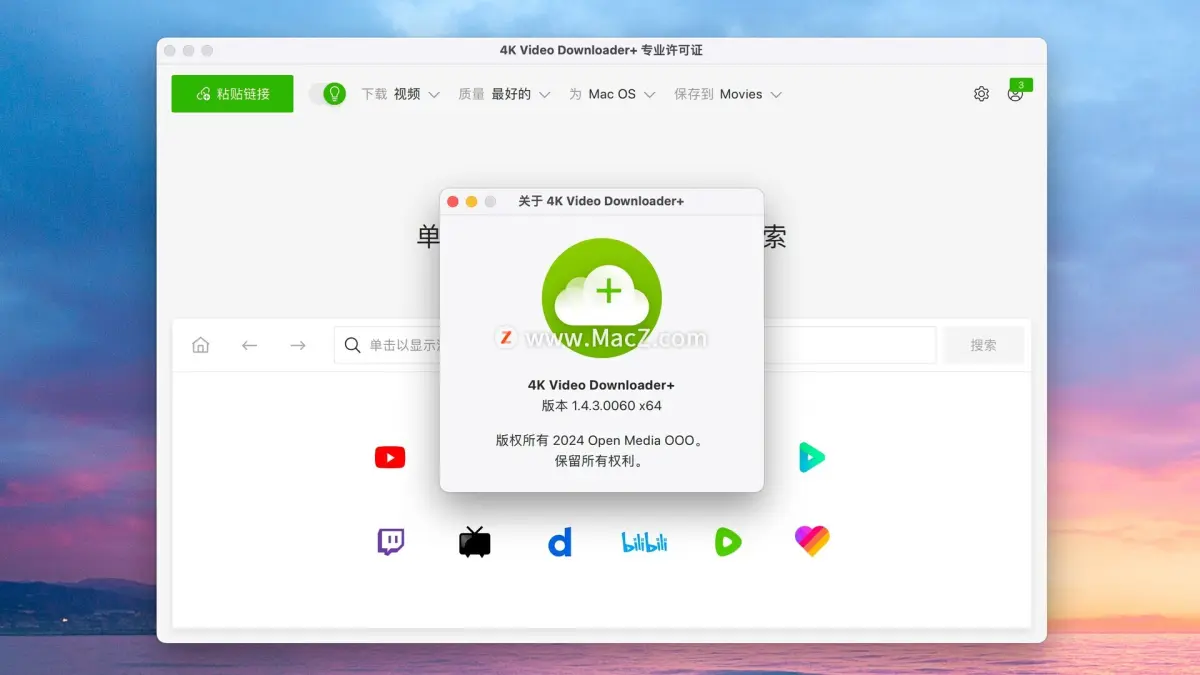Image resolution: width=1200 pixels, height=675 pixels.
Task: Click the green 粘贴链接 button
Action: click(x=232, y=93)
